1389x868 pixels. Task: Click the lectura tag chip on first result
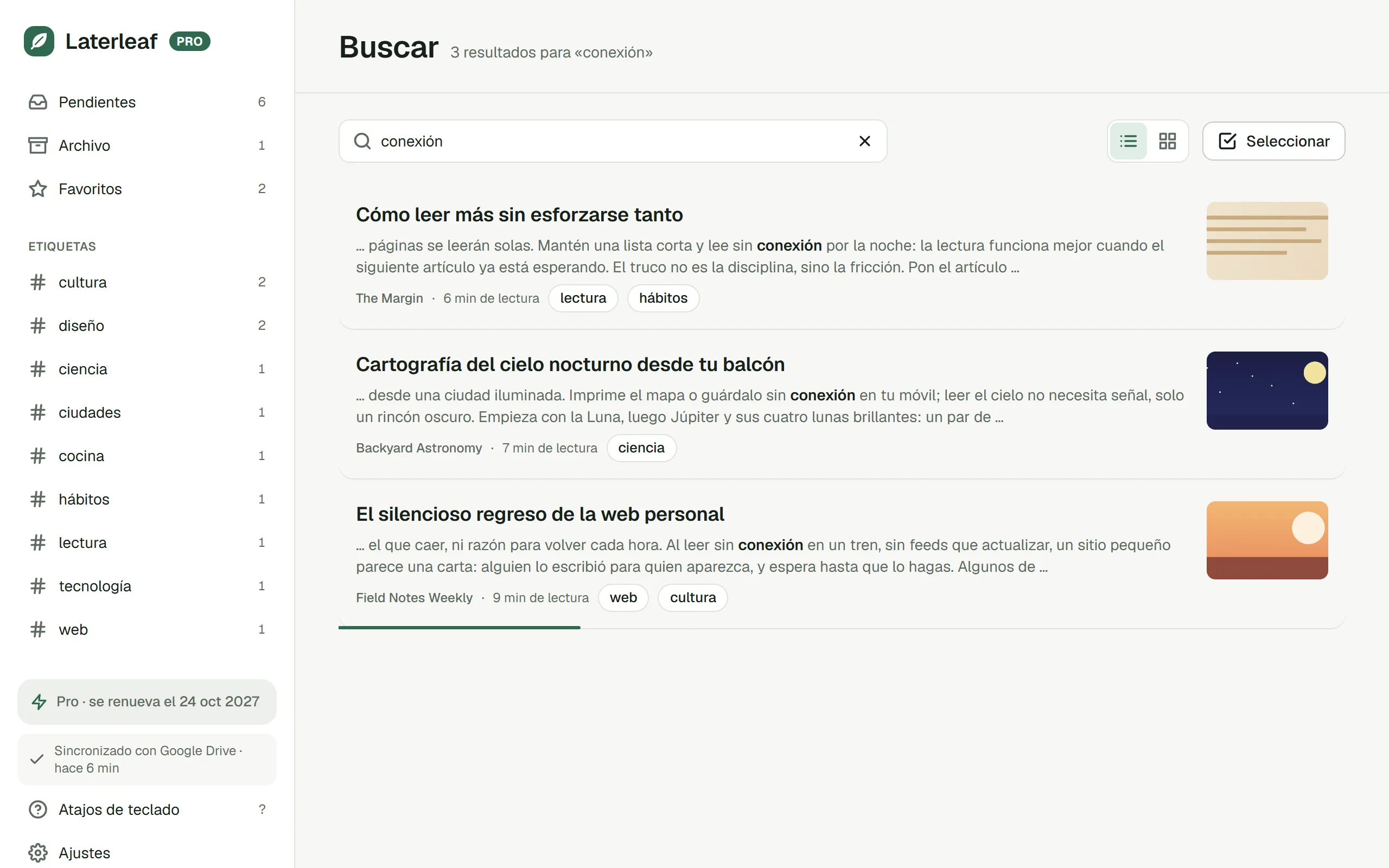583,298
